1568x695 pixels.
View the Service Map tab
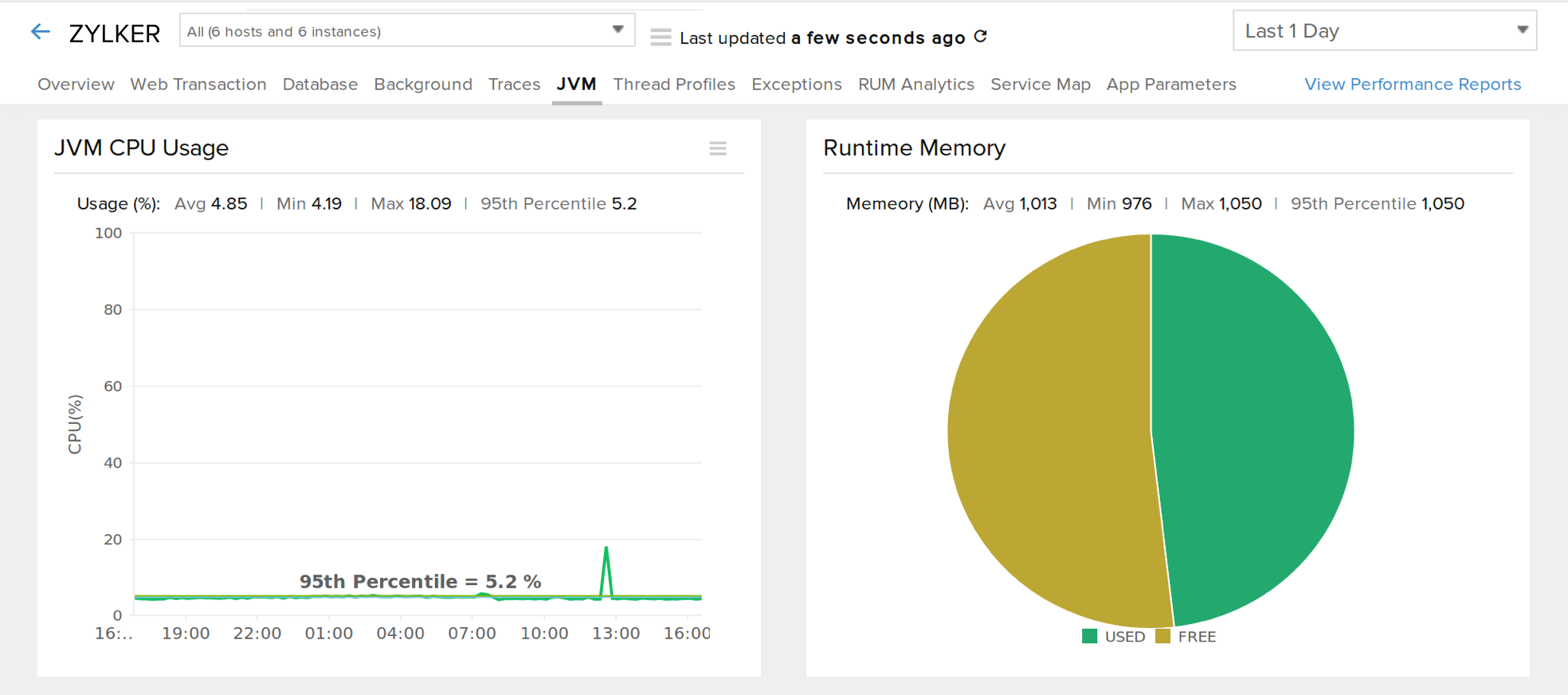(1041, 84)
